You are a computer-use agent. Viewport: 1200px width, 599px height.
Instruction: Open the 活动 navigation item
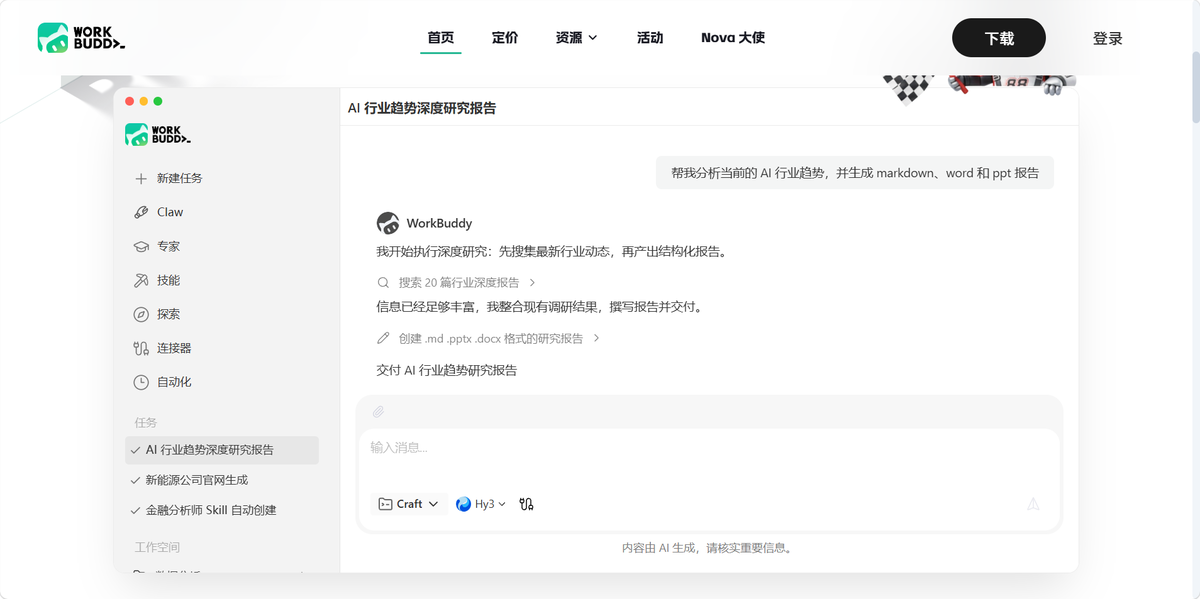click(650, 38)
